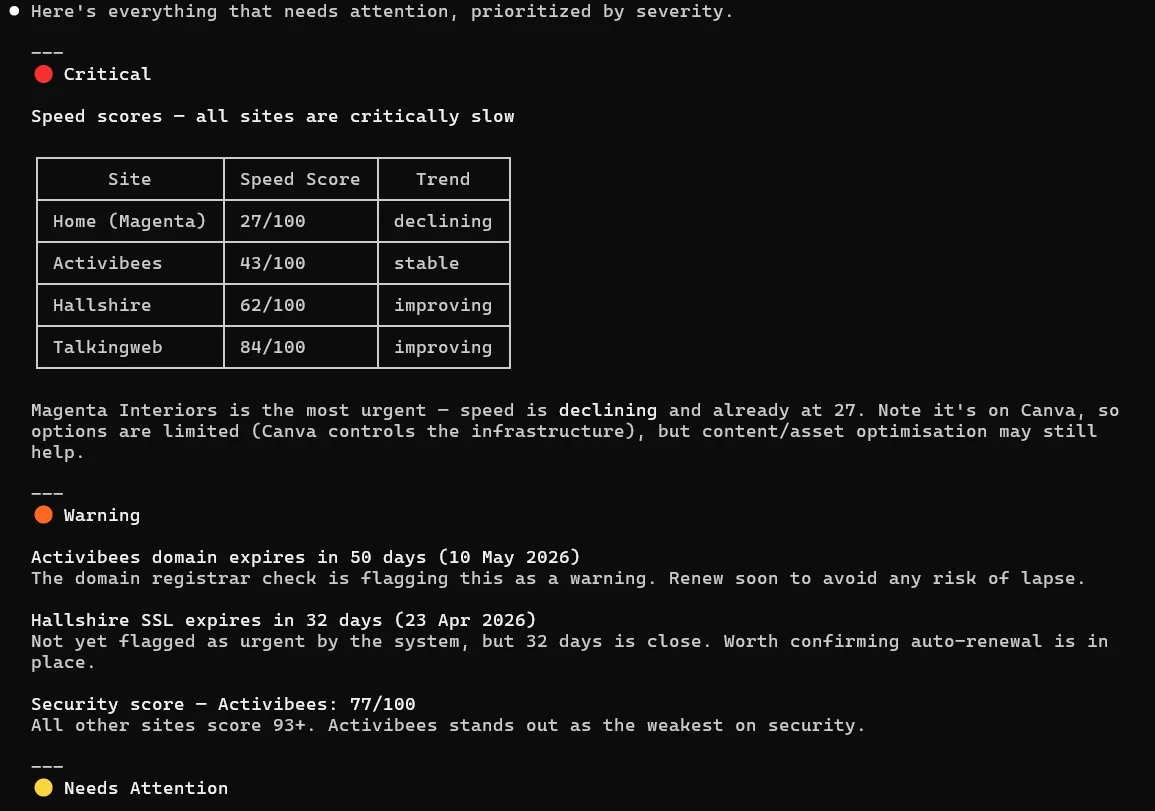1155x811 pixels.
Task: Click the stable trend cell
Action: point(427,263)
